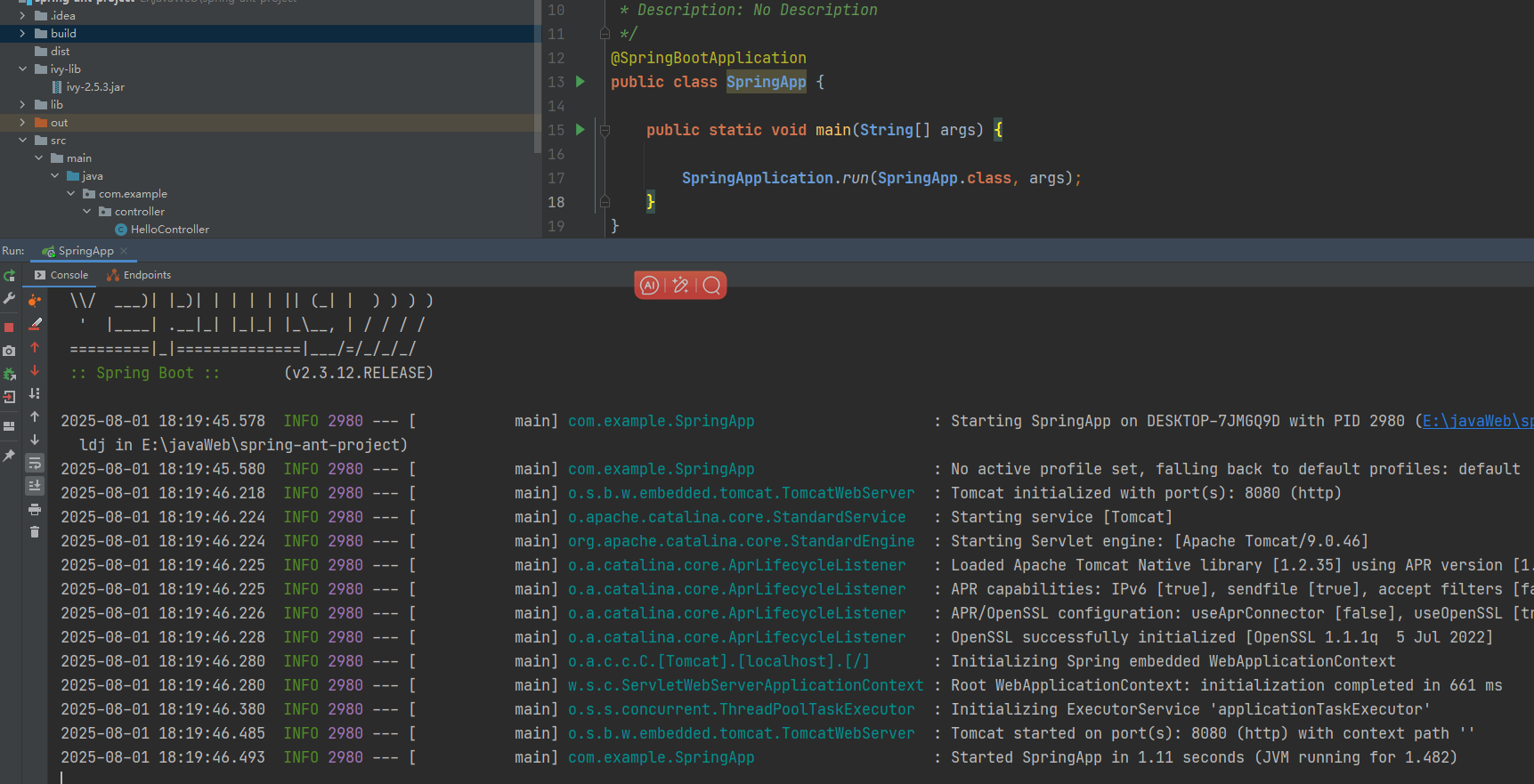1534x784 pixels.
Task: Expand the build folder
Action: [22, 34]
